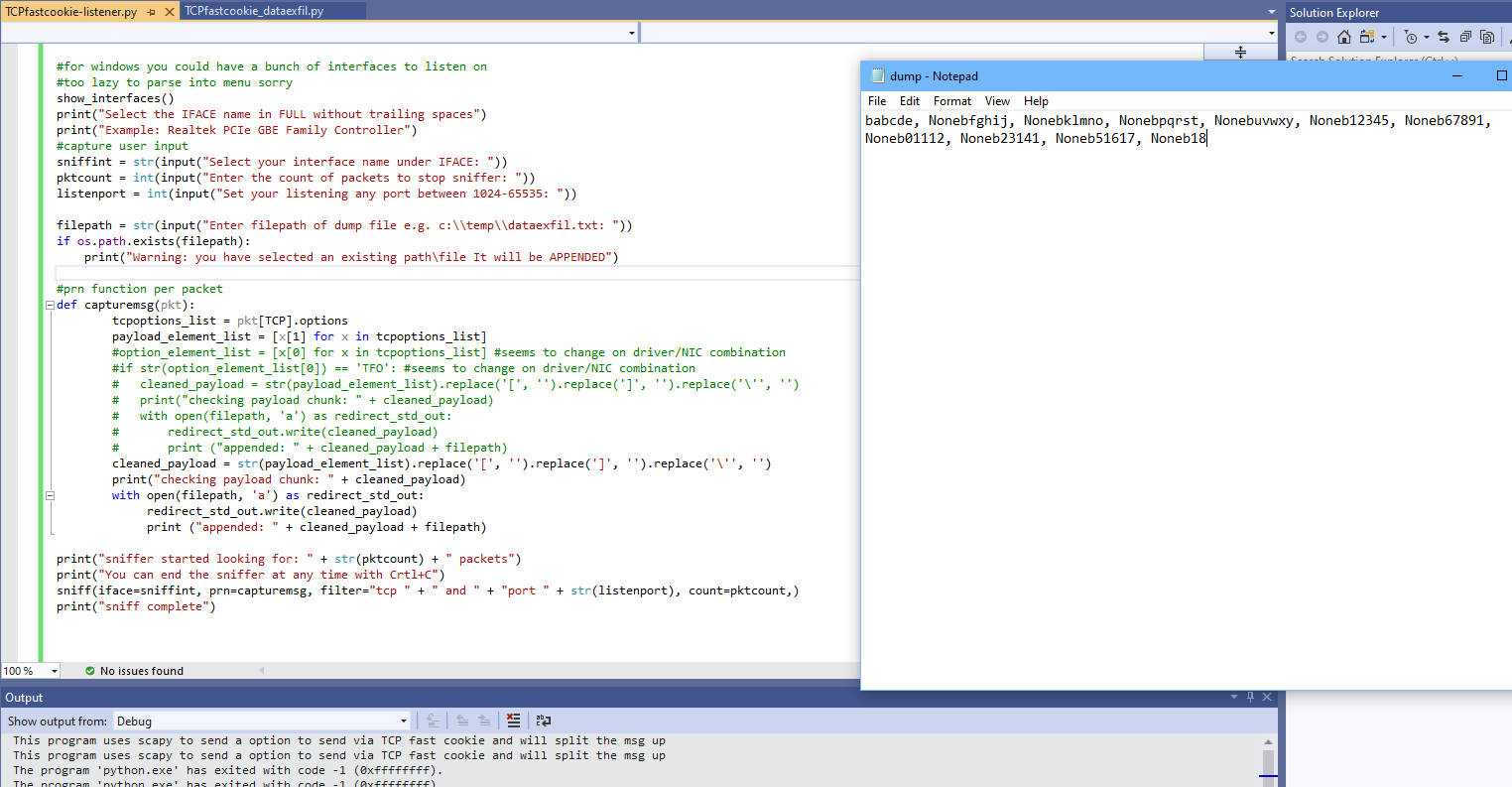The height and width of the screenshot is (787, 1512).
Task: Collapse All items in Solution Explorer
Action: [1465, 36]
